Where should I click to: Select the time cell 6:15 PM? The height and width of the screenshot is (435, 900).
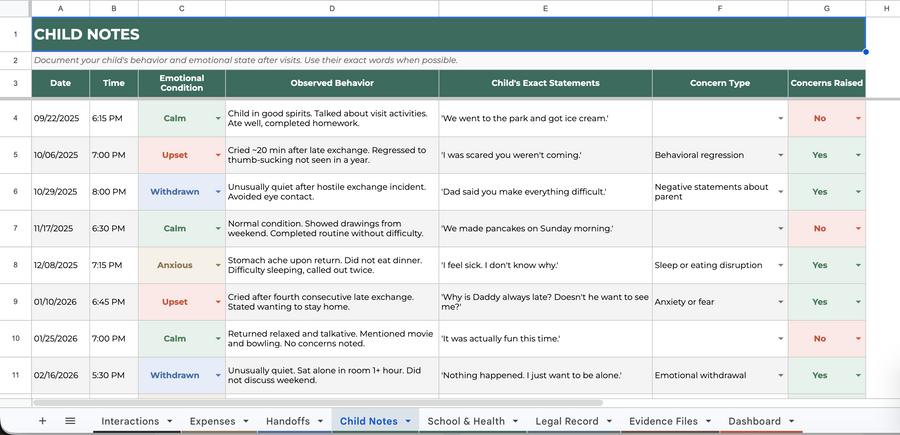click(x=114, y=118)
